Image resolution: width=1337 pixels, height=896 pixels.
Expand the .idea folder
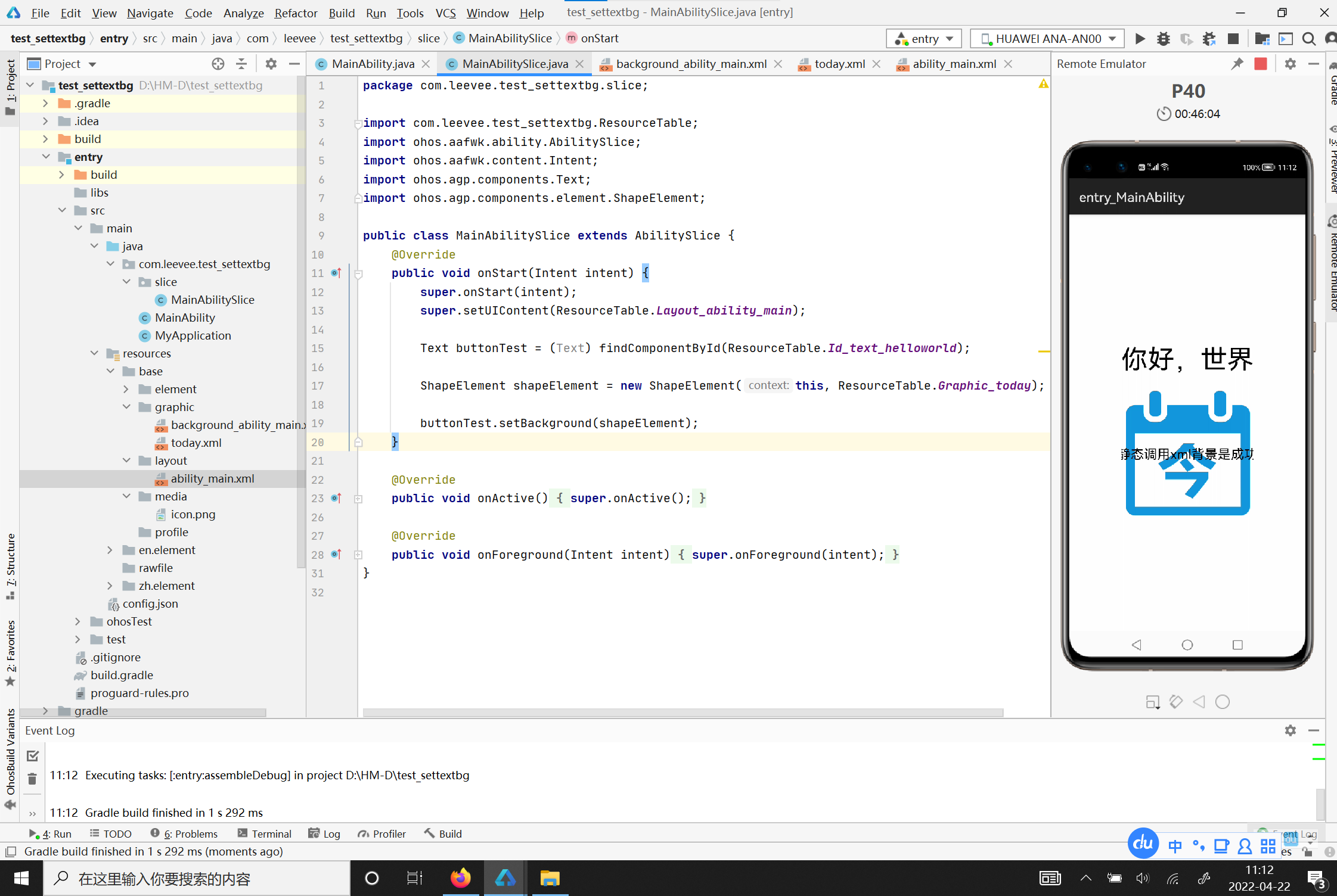coord(45,121)
